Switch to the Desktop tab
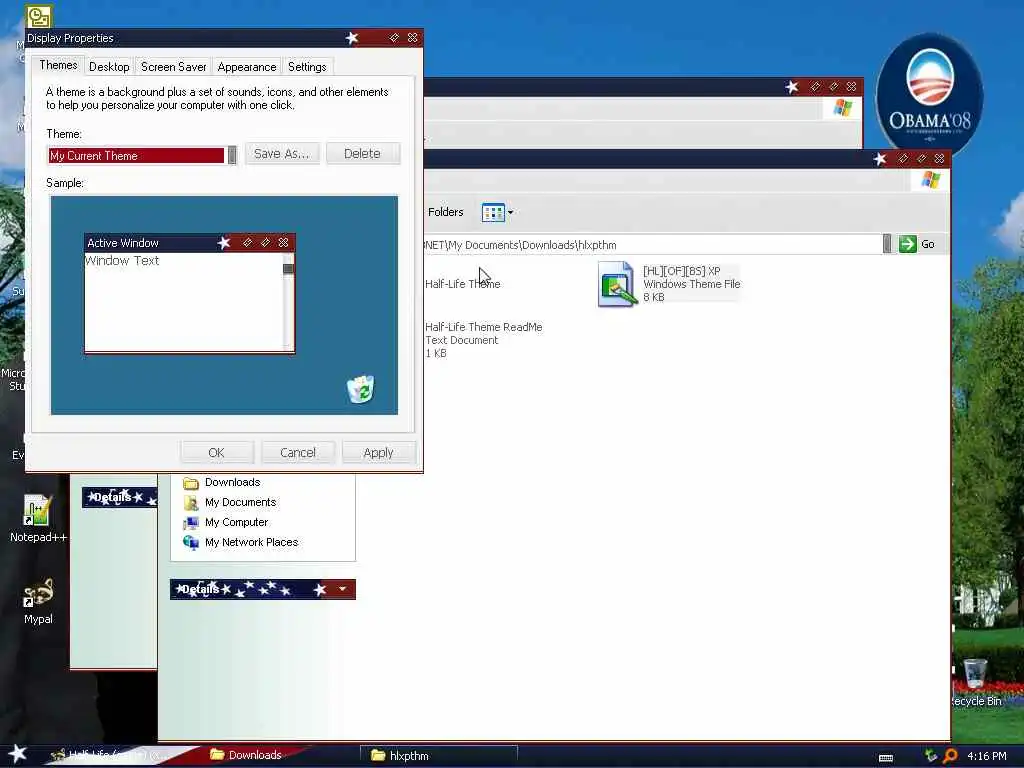This screenshot has height=768, width=1024. [x=109, y=67]
